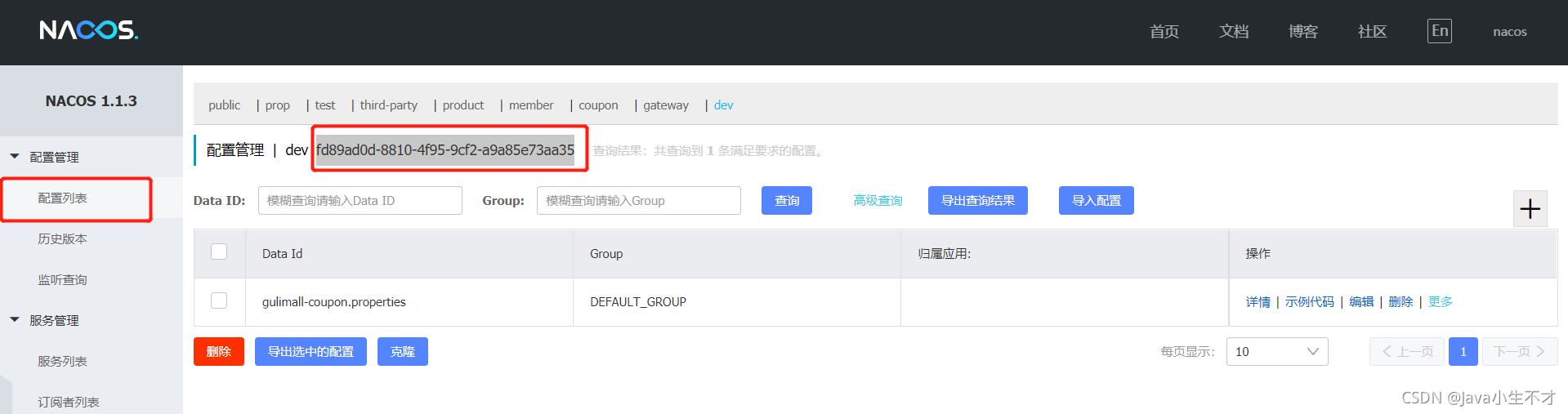Open the 每页显示 page size dropdown
This screenshot has width=1568, height=414.
(1277, 351)
